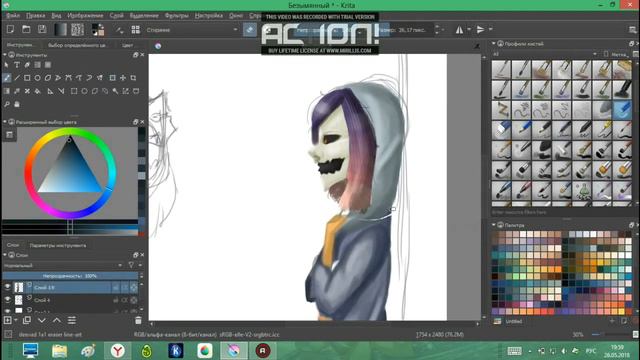Select the Ellipse tool
The width and height of the screenshot is (640, 360).
[x=38, y=78]
